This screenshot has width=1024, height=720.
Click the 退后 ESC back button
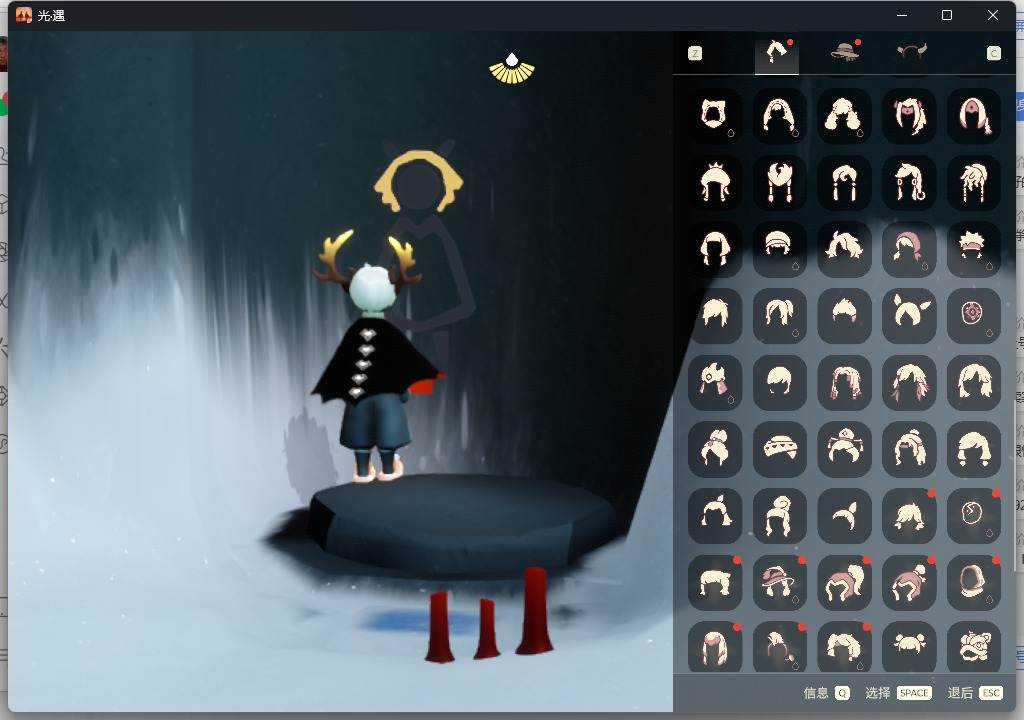pos(975,693)
